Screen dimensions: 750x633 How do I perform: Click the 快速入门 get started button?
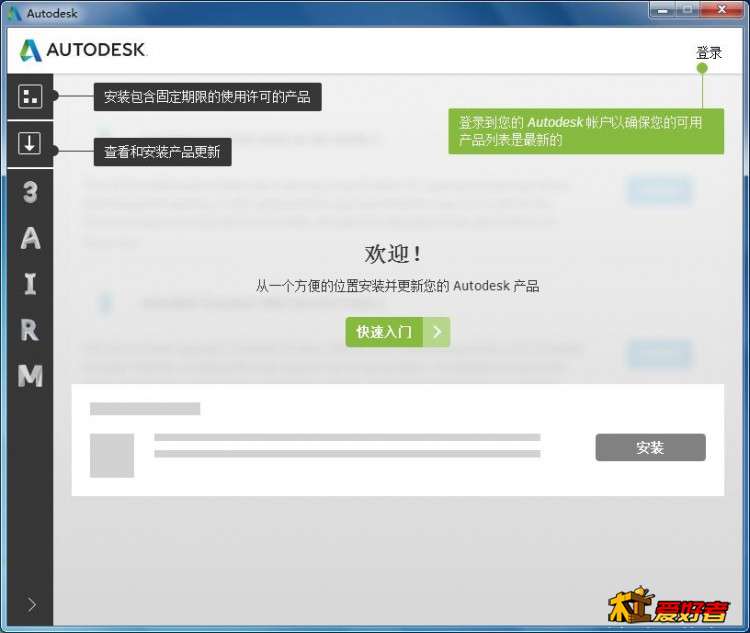397,332
